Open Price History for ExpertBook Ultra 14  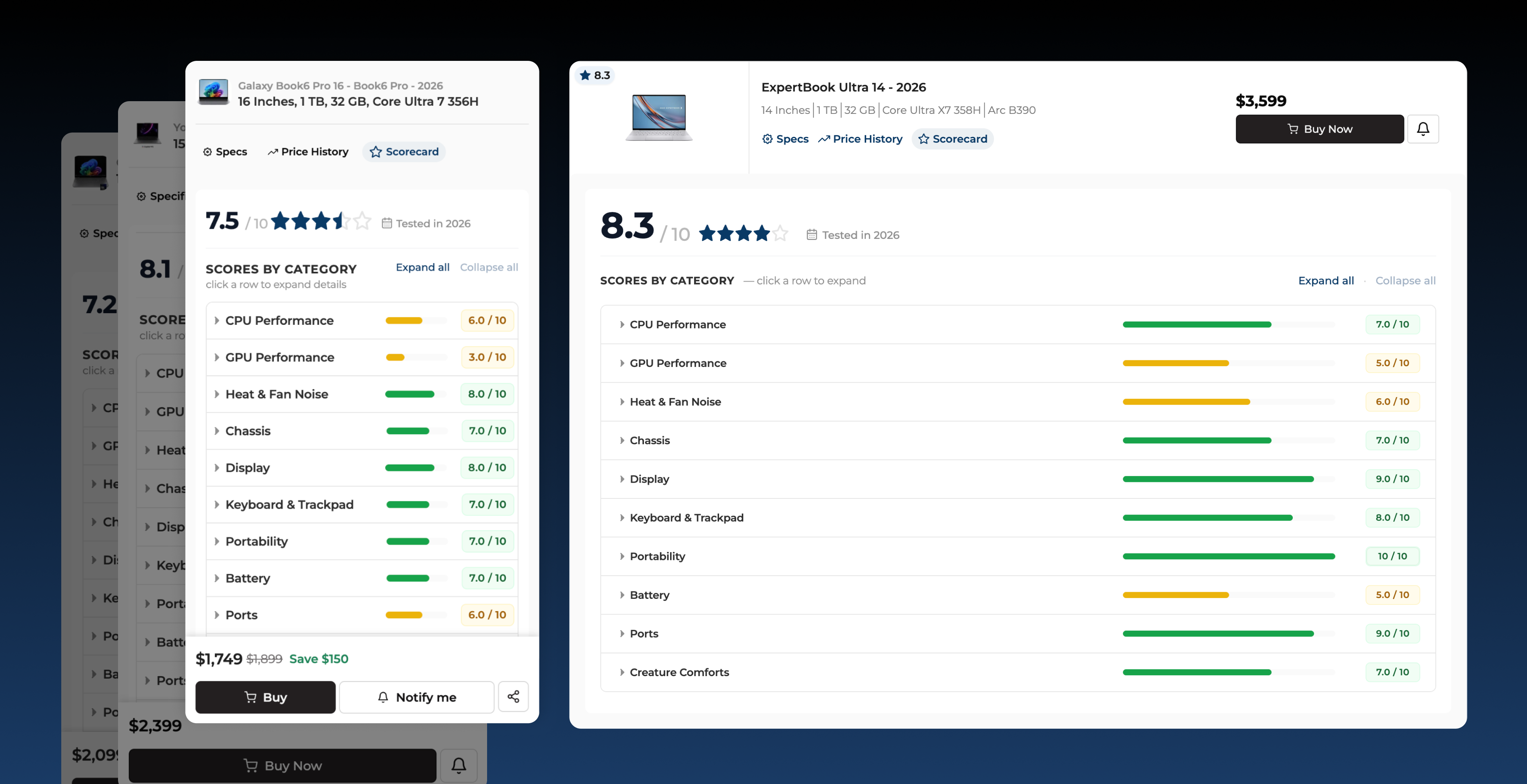click(860, 139)
